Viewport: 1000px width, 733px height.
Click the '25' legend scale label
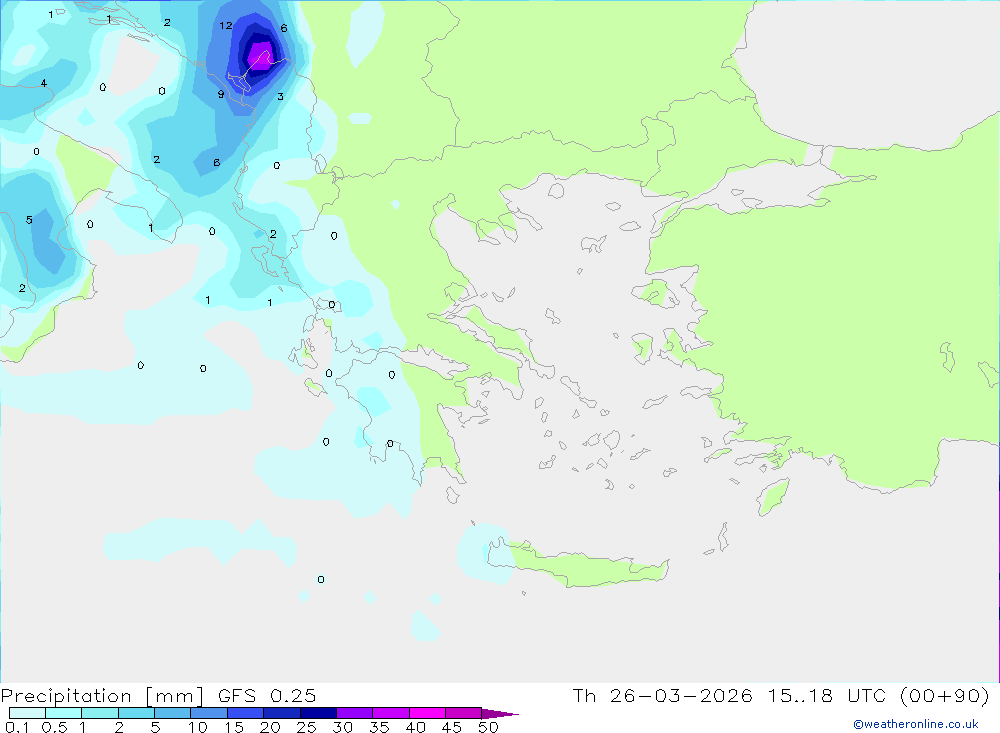(x=306, y=727)
